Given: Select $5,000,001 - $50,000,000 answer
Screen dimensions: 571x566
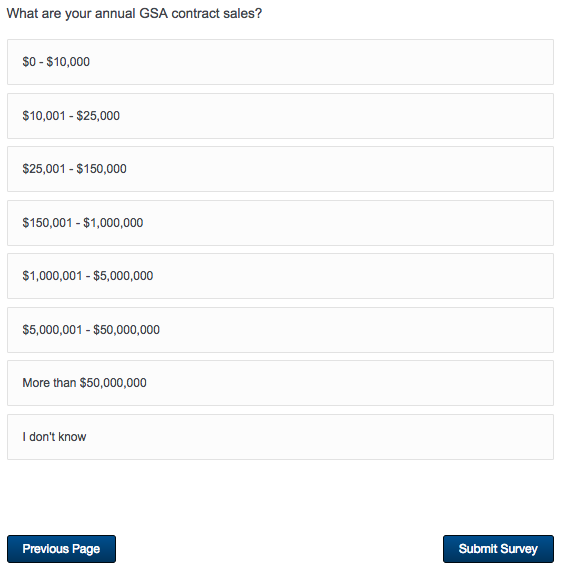Looking at the screenshot, I should (x=280, y=330).
